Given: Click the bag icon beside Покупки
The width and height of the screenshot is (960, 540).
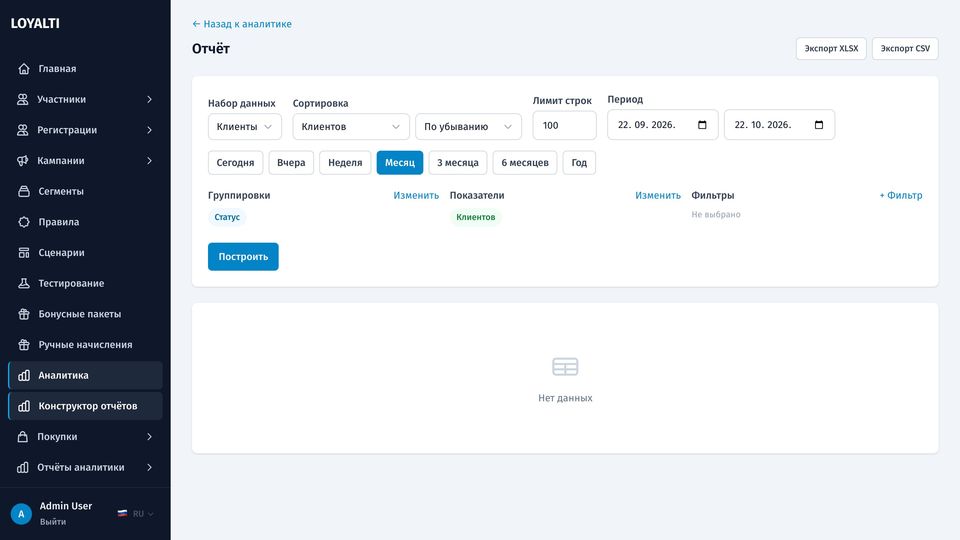Looking at the screenshot, I should 23,437.
